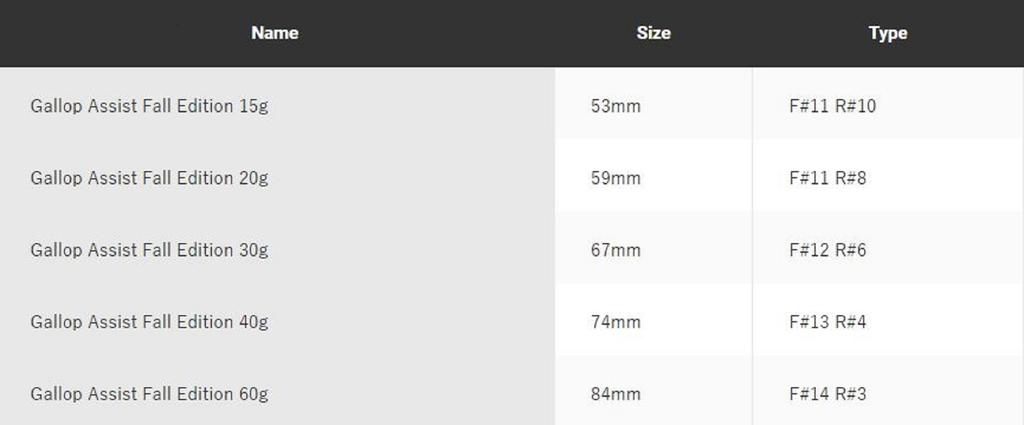Click the Size column header
The width and height of the screenshot is (1024, 425).
(x=653, y=33)
